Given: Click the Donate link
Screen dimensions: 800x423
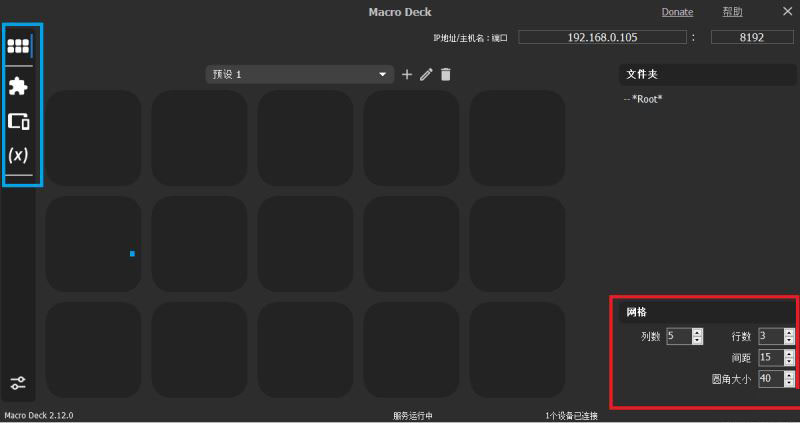Looking at the screenshot, I should pyautogui.click(x=677, y=12).
